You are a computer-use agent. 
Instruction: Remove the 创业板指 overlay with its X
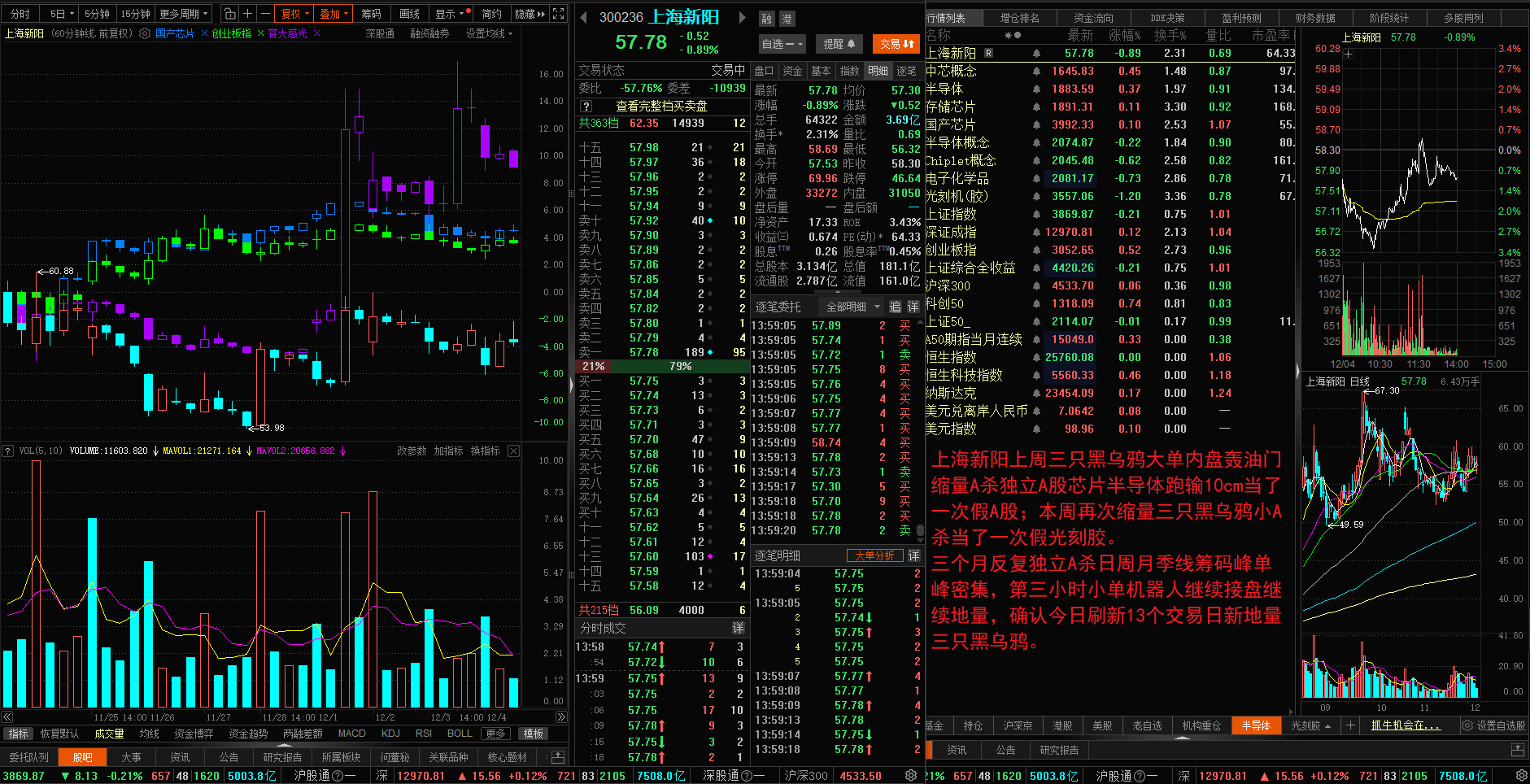click(260, 33)
